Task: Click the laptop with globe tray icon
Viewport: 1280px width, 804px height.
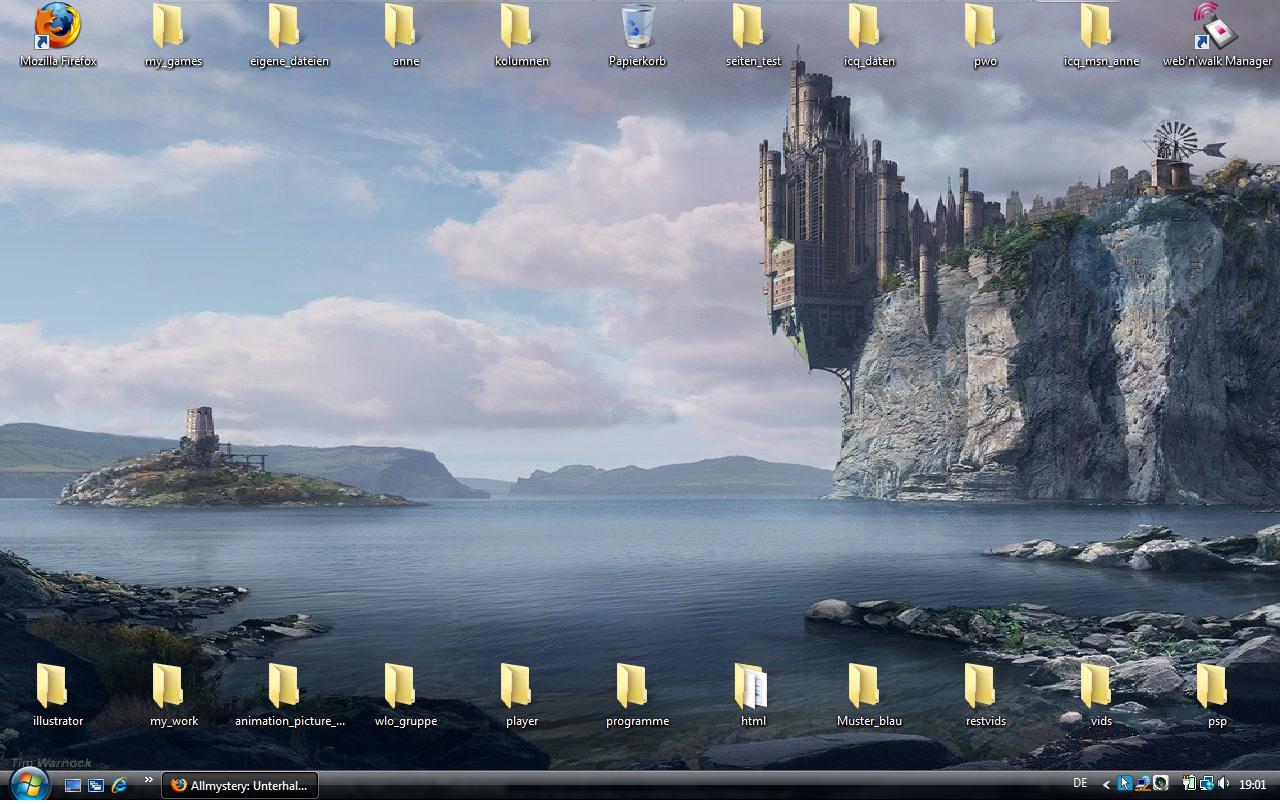Action: (1142, 784)
